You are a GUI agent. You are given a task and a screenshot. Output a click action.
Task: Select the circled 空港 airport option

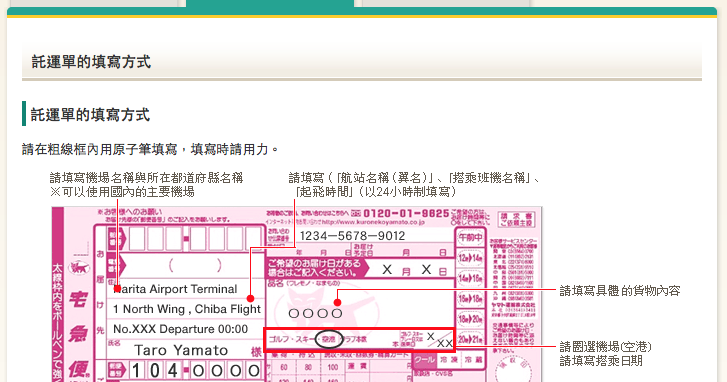pos(329,339)
